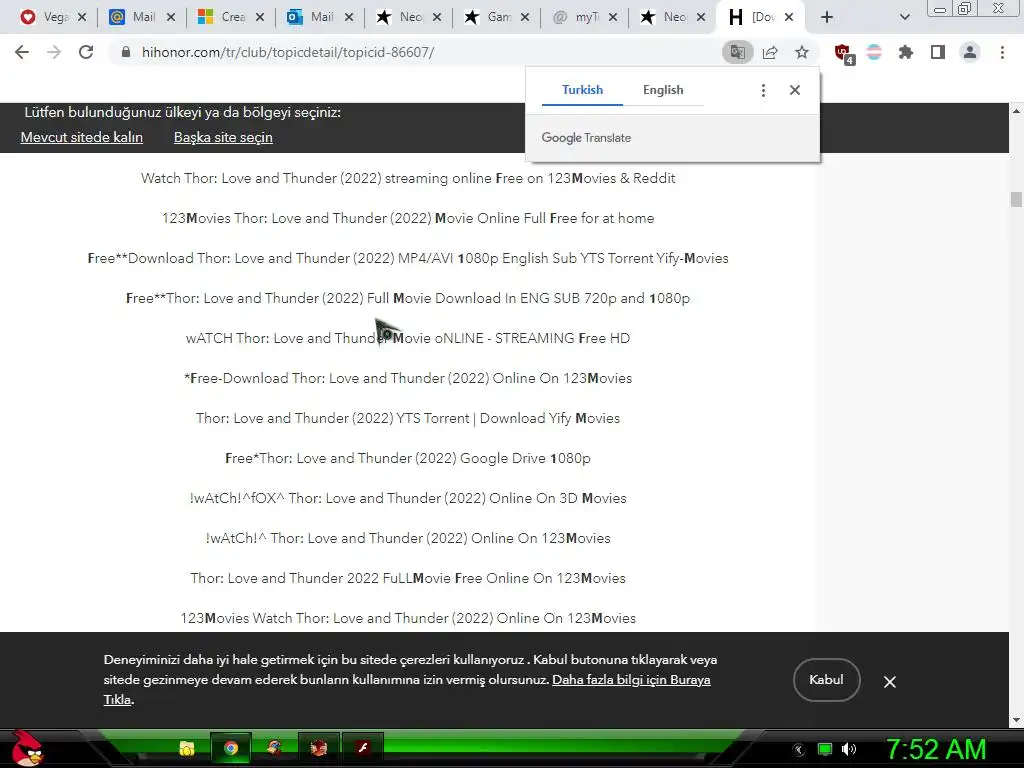Open translate popup options three-dot menu
1024x768 pixels.
(x=763, y=90)
